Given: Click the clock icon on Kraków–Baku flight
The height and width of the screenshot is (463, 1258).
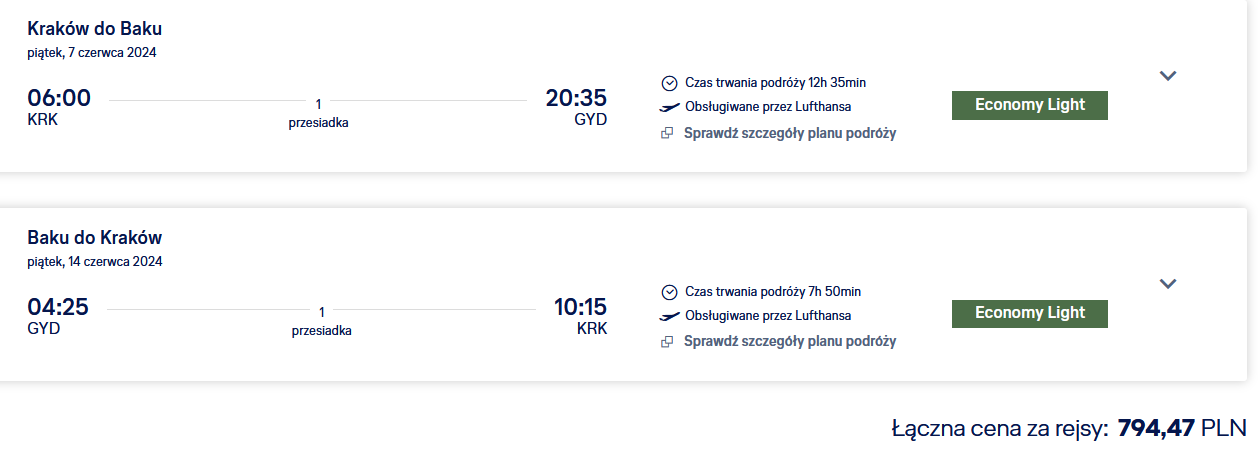Looking at the screenshot, I should [669, 83].
